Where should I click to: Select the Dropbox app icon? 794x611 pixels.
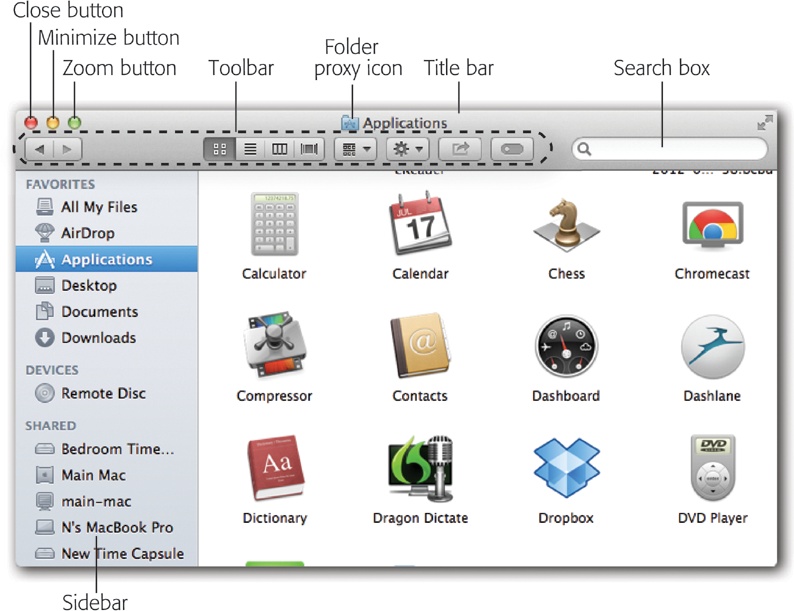pyautogui.click(x=566, y=468)
